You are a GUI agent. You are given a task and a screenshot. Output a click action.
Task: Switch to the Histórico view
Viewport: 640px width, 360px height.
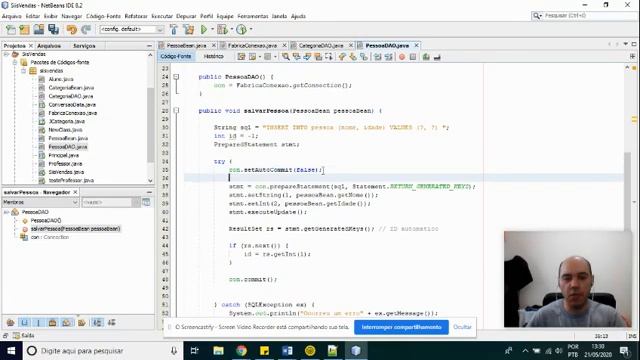click(213, 56)
